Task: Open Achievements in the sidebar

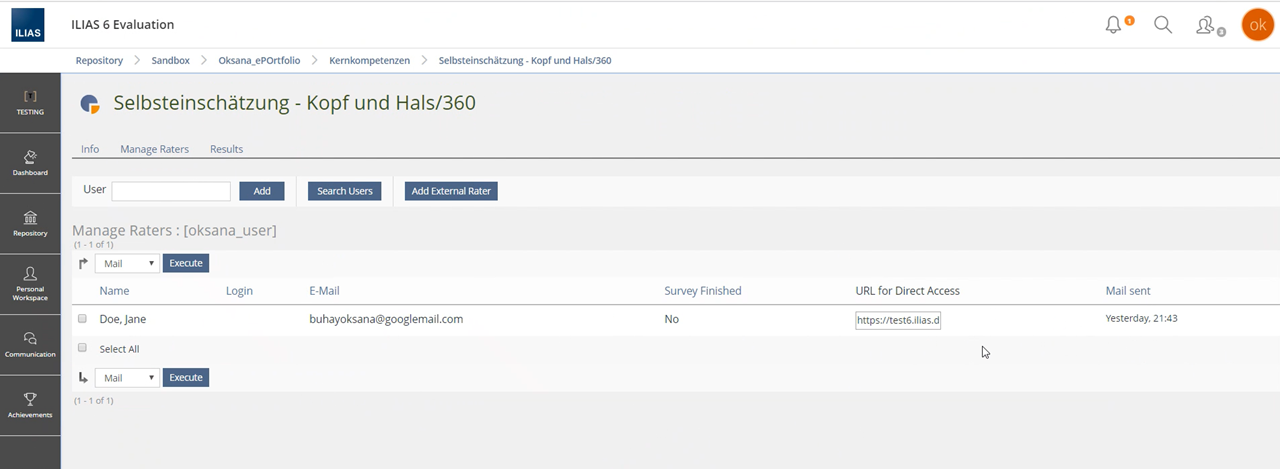Action: coord(30,405)
